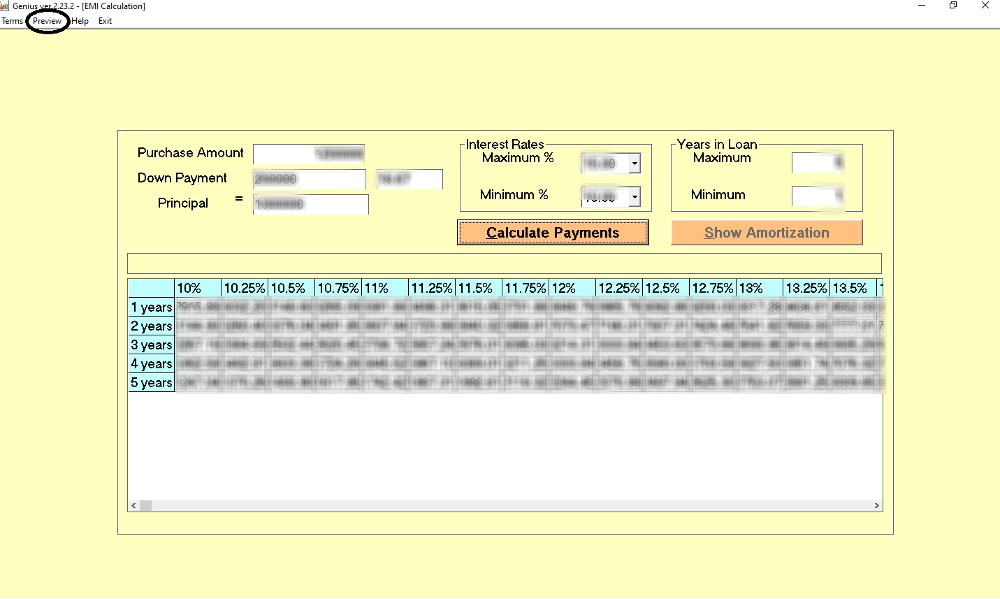
Task: Click the Maximum years in loan field
Action: 818,162
